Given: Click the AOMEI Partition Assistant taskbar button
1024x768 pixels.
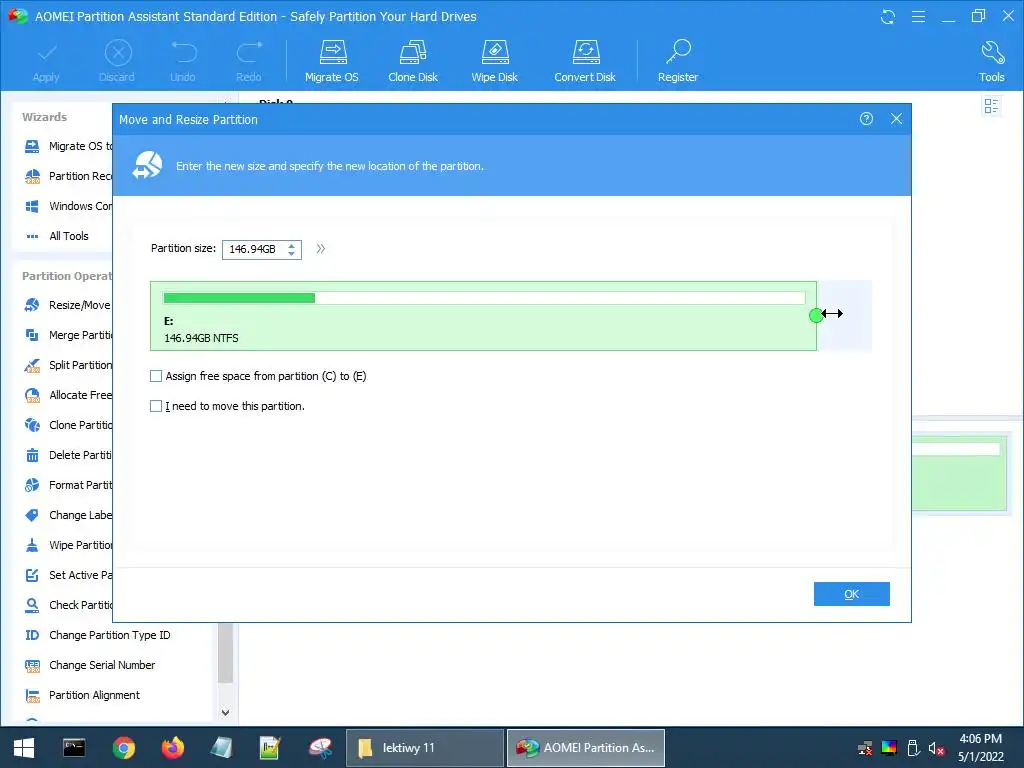Looking at the screenshot, I should [586, 748].
